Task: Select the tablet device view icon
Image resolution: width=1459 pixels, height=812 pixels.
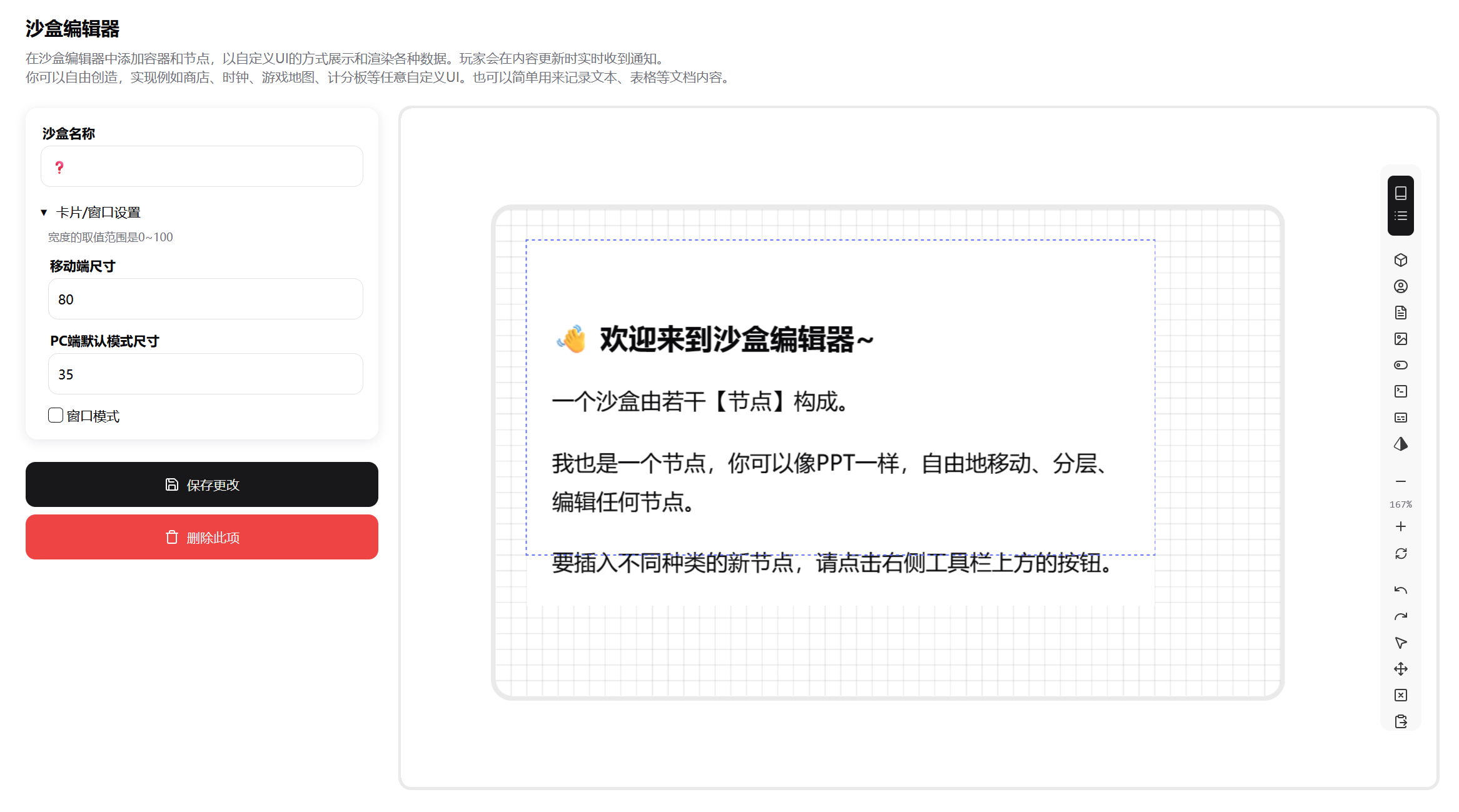Action: (1400, 193)
